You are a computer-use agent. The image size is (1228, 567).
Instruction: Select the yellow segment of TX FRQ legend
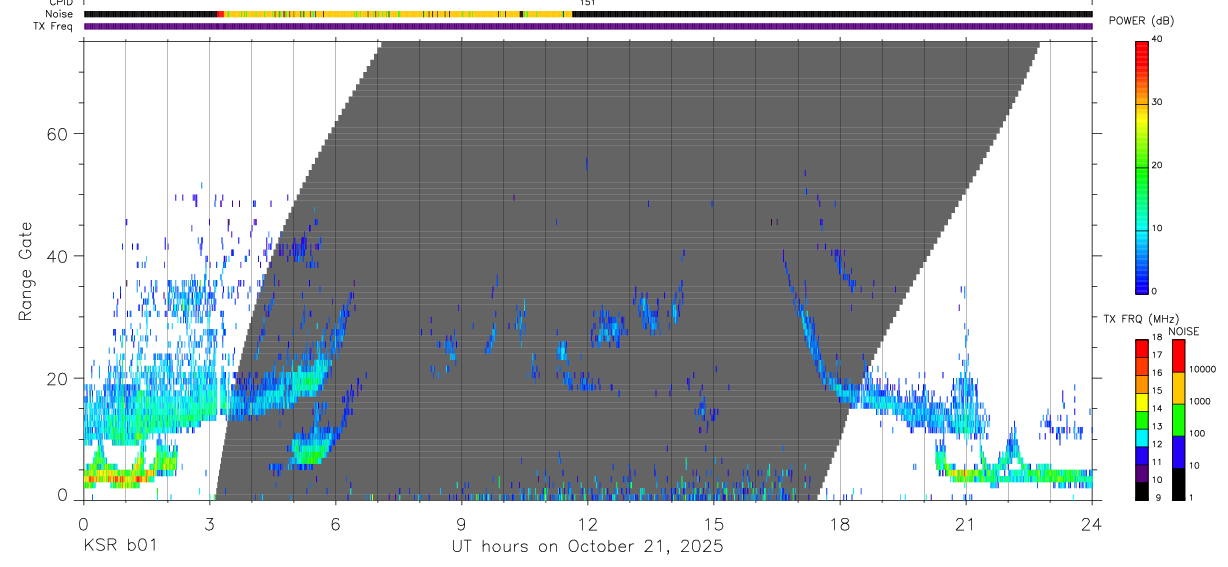(1142, 401)
